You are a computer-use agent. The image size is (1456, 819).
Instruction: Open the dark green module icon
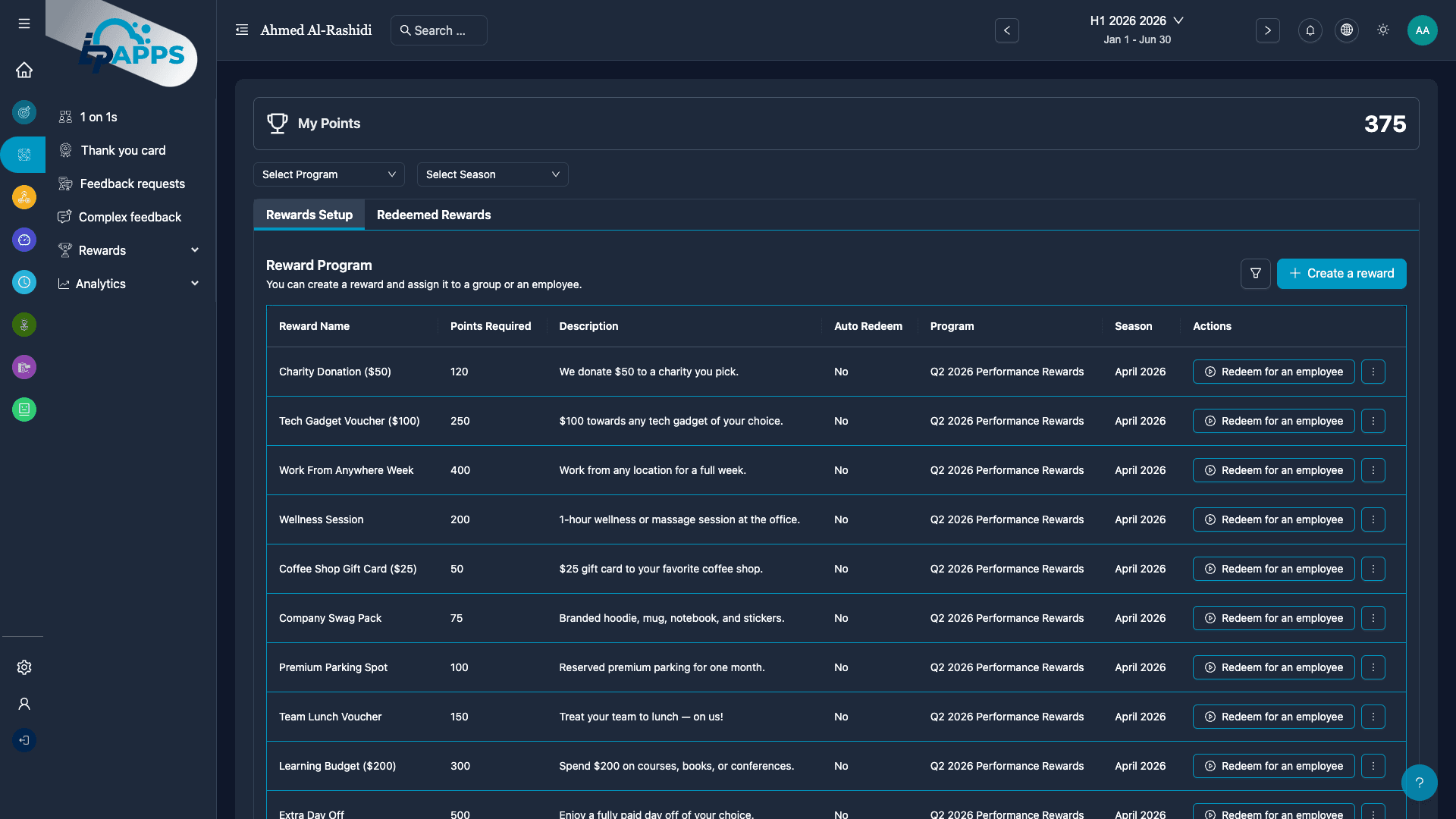pyautogui.click(x=24, y=325)
